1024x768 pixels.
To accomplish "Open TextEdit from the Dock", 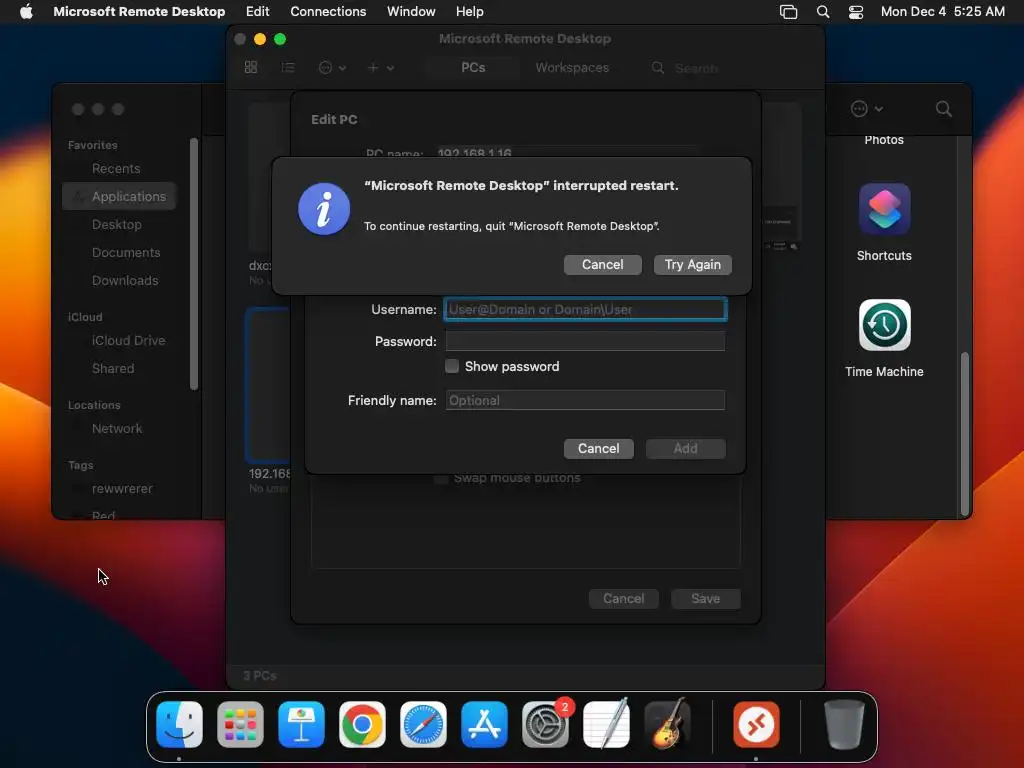I will (x=606, y=724).
